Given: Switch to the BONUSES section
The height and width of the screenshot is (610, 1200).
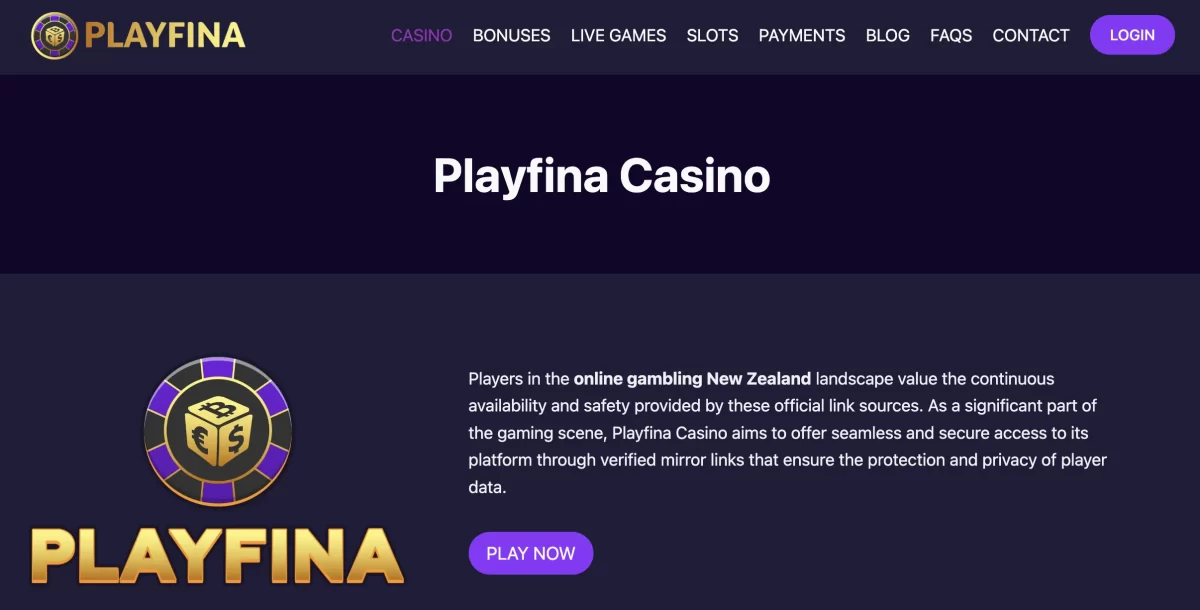Looking at the screenshot, I should pos(511,35).
